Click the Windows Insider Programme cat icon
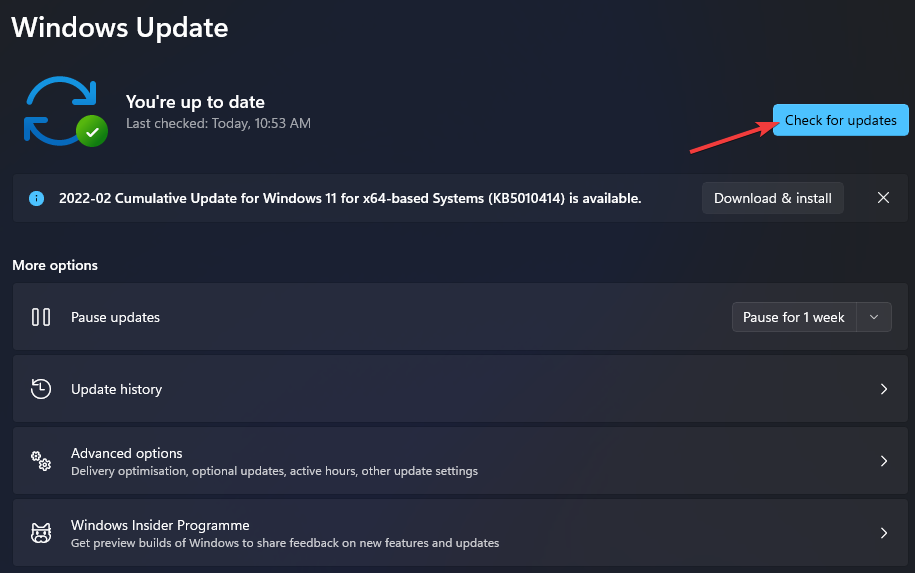 pos(41,533)
